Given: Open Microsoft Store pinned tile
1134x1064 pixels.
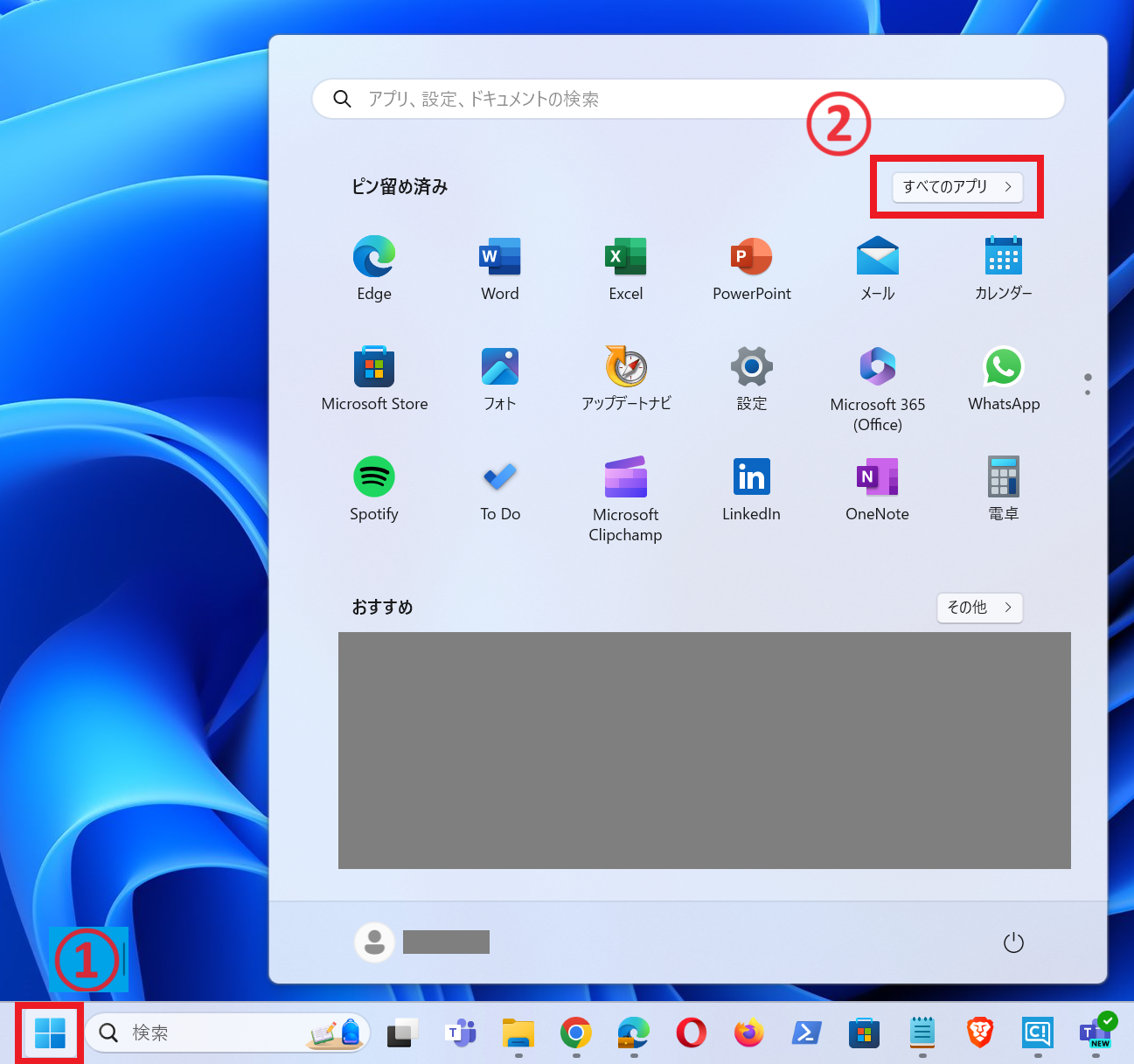Looking at the screenshot, I should point(374,379).
